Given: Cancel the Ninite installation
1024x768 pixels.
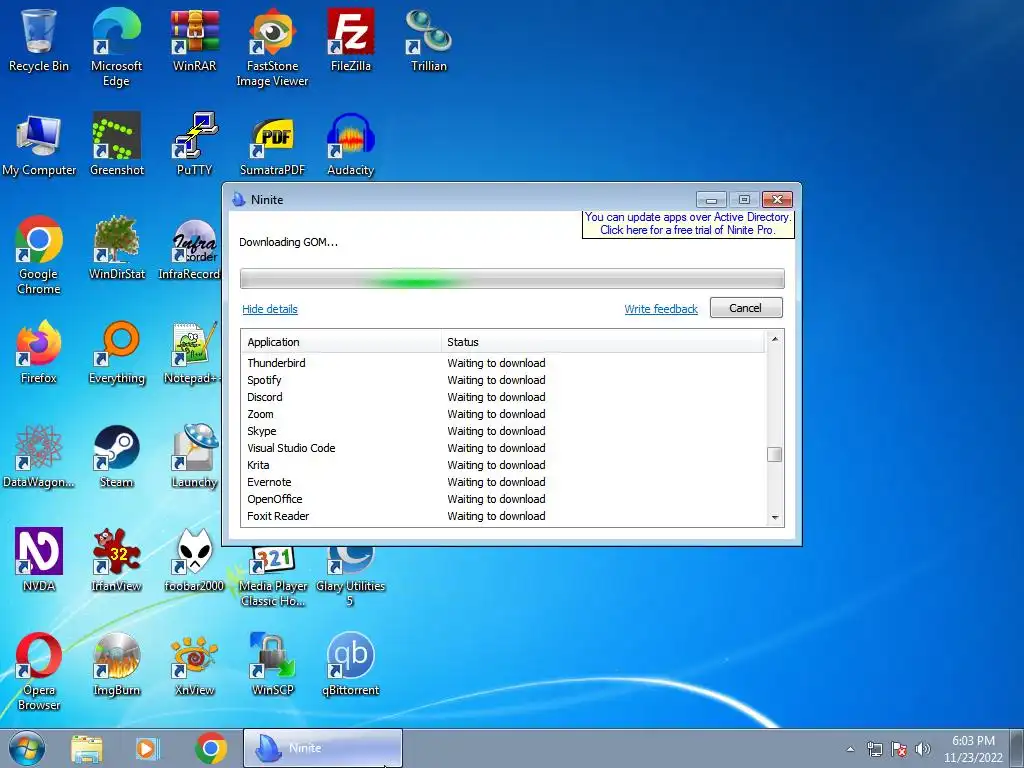Looking at the screenshot, I should (746, 308).
